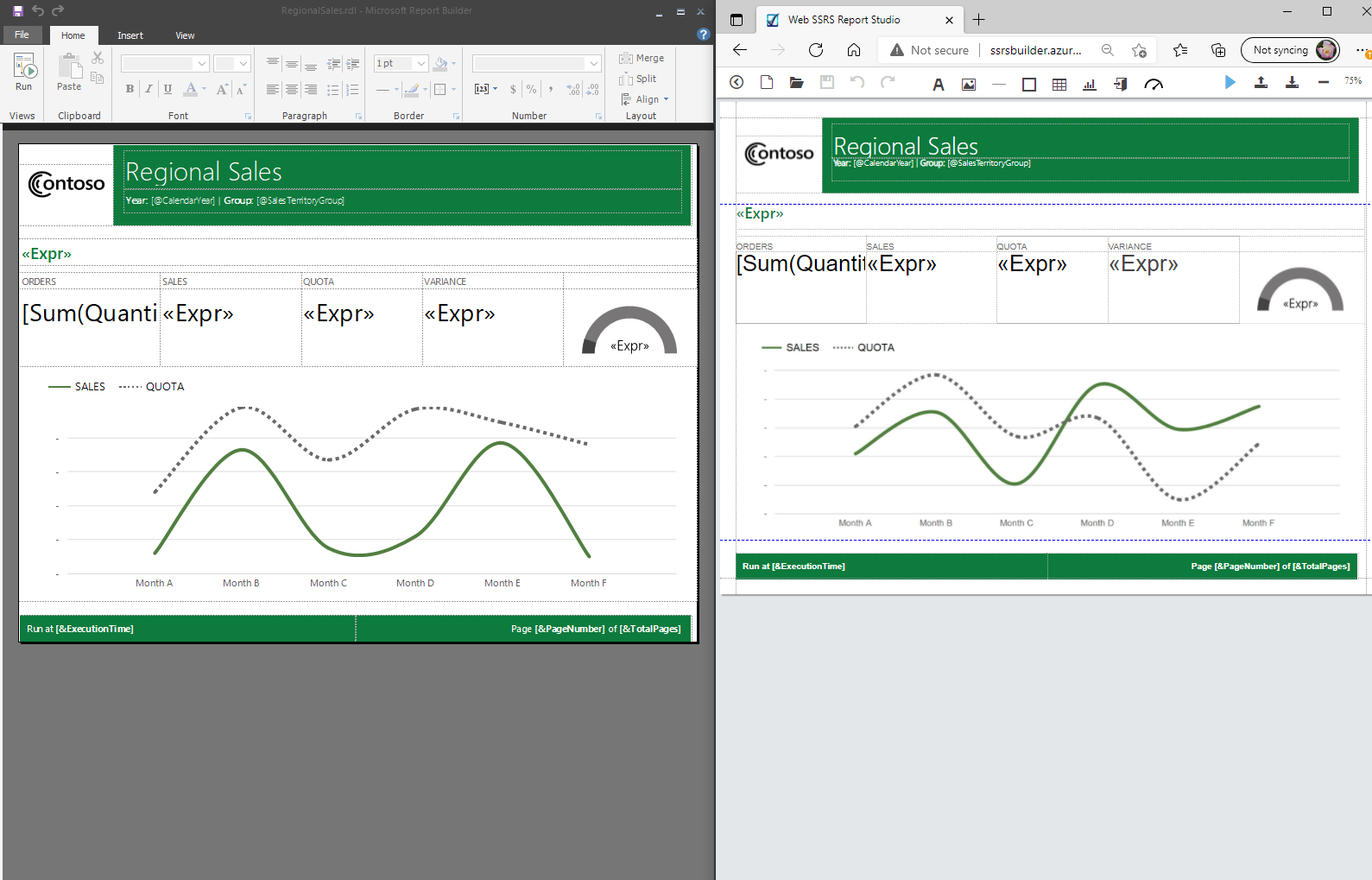
Task: Click the Copy icon in Clipboard group
Action: [98, 78]
